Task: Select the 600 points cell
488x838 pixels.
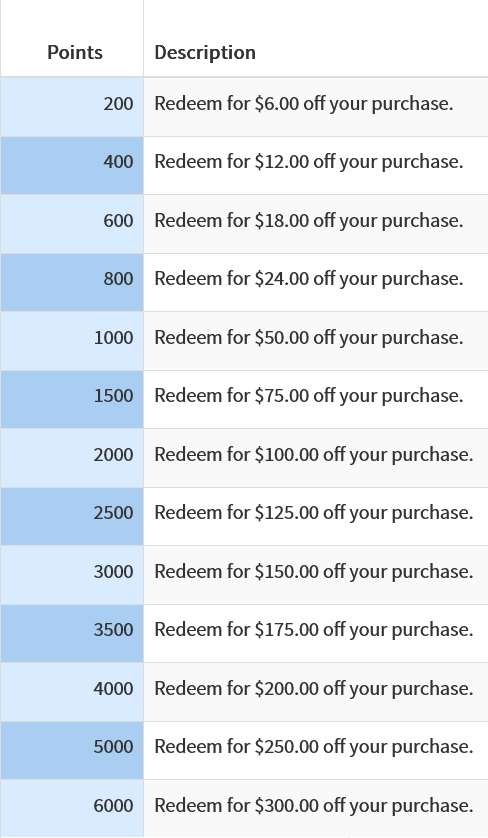Action: click(x=72, y=224)
